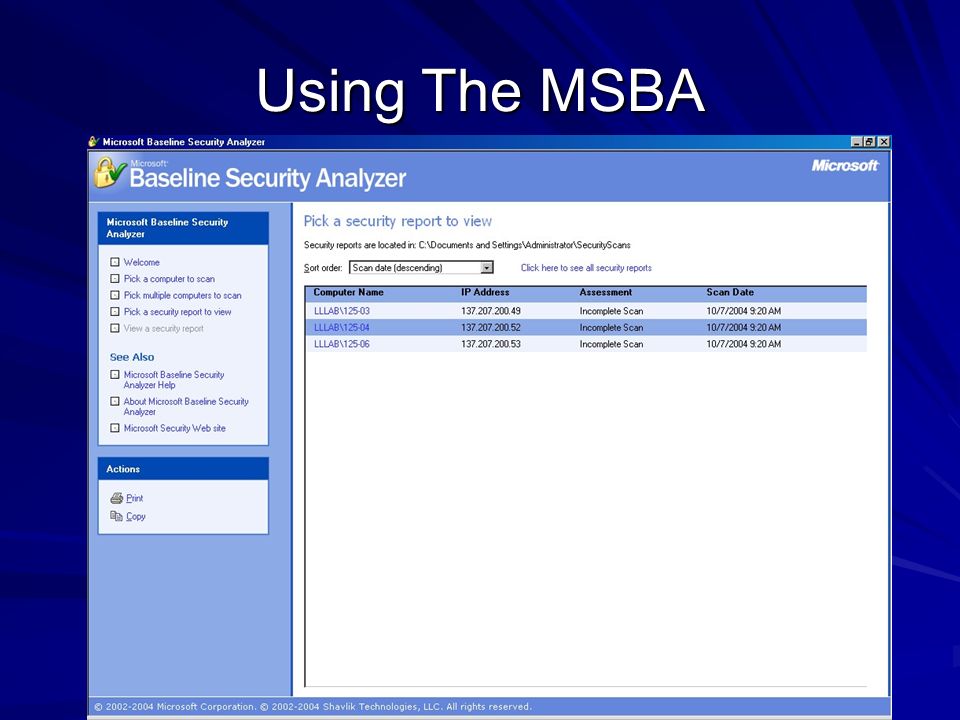
Task: Click the Computer Name column header
Action: [x=348, y=293]
